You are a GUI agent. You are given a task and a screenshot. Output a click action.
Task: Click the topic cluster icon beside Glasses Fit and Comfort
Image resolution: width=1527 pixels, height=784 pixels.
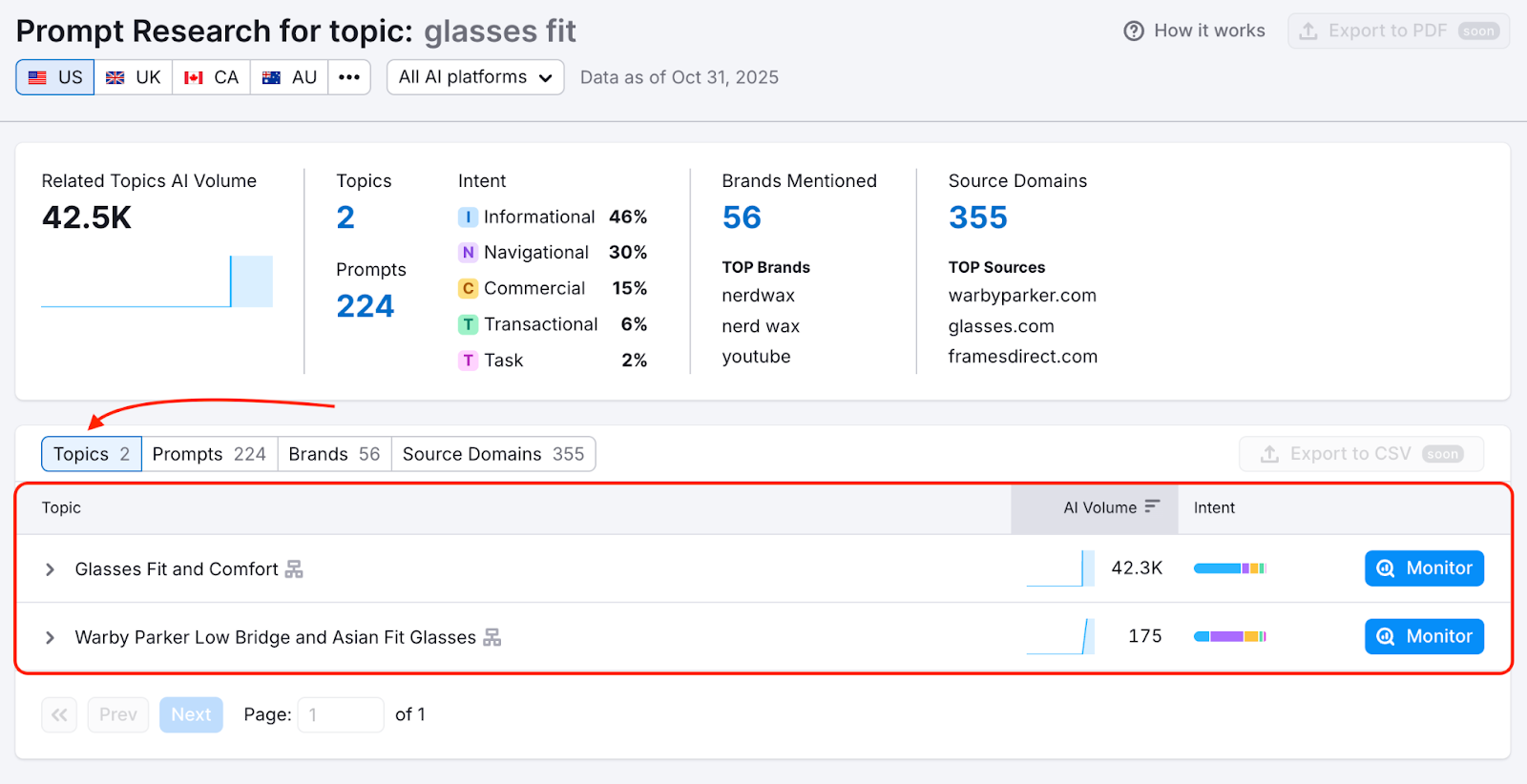pyautogui.click(x=294, y=569)
